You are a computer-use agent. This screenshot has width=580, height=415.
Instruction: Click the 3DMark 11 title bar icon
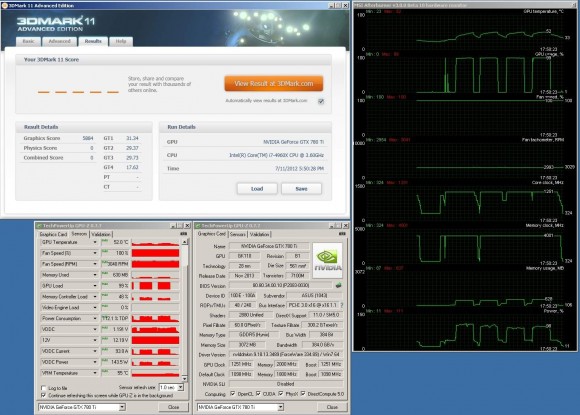(4, 5)
